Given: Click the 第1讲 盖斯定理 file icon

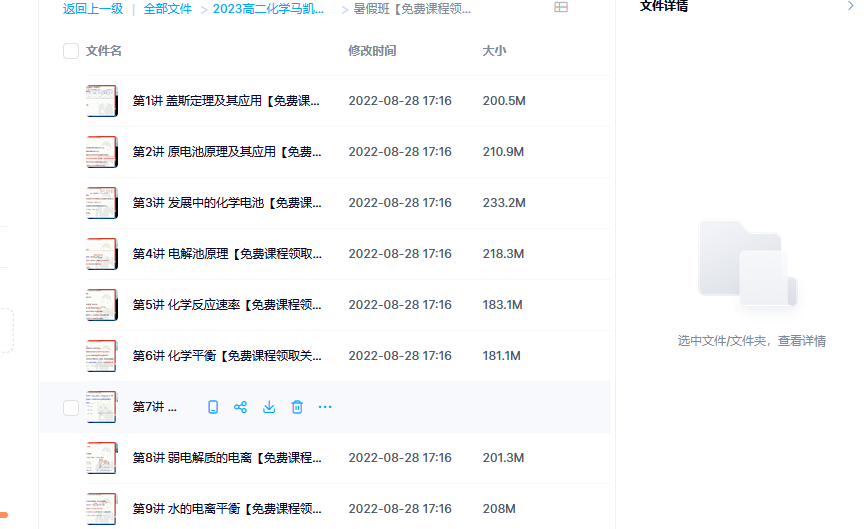Looking at the screenshot, I should click(x=101, y=101).
